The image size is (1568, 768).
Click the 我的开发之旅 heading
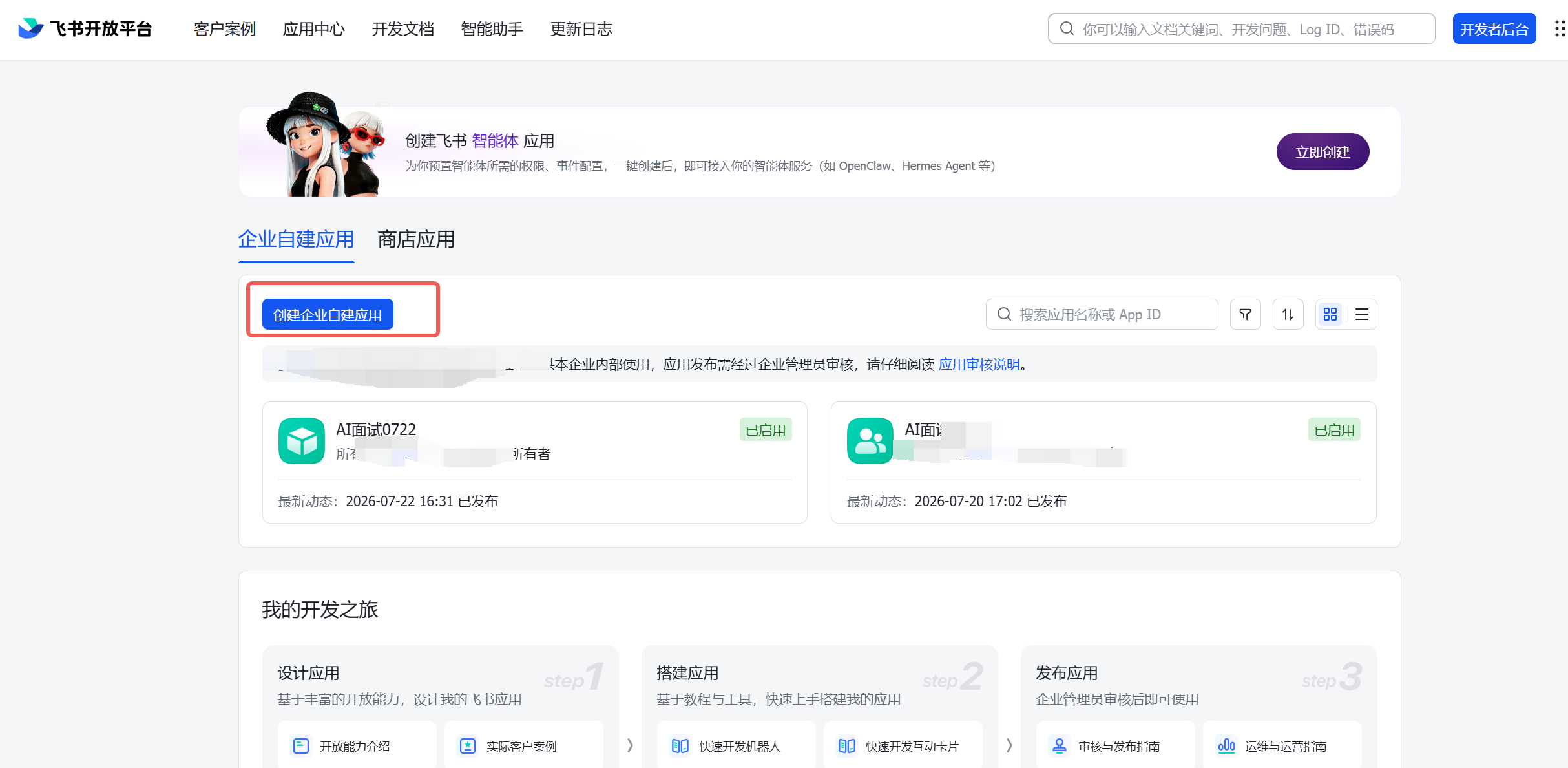point(320,610)
